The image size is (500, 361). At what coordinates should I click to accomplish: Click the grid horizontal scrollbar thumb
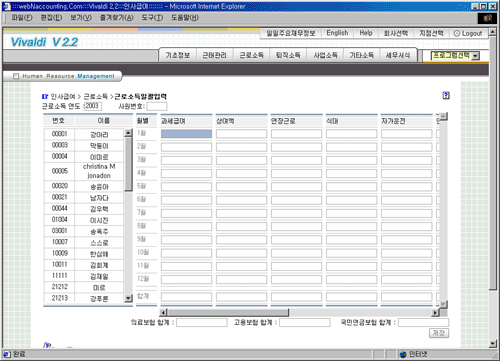[228, 313]
